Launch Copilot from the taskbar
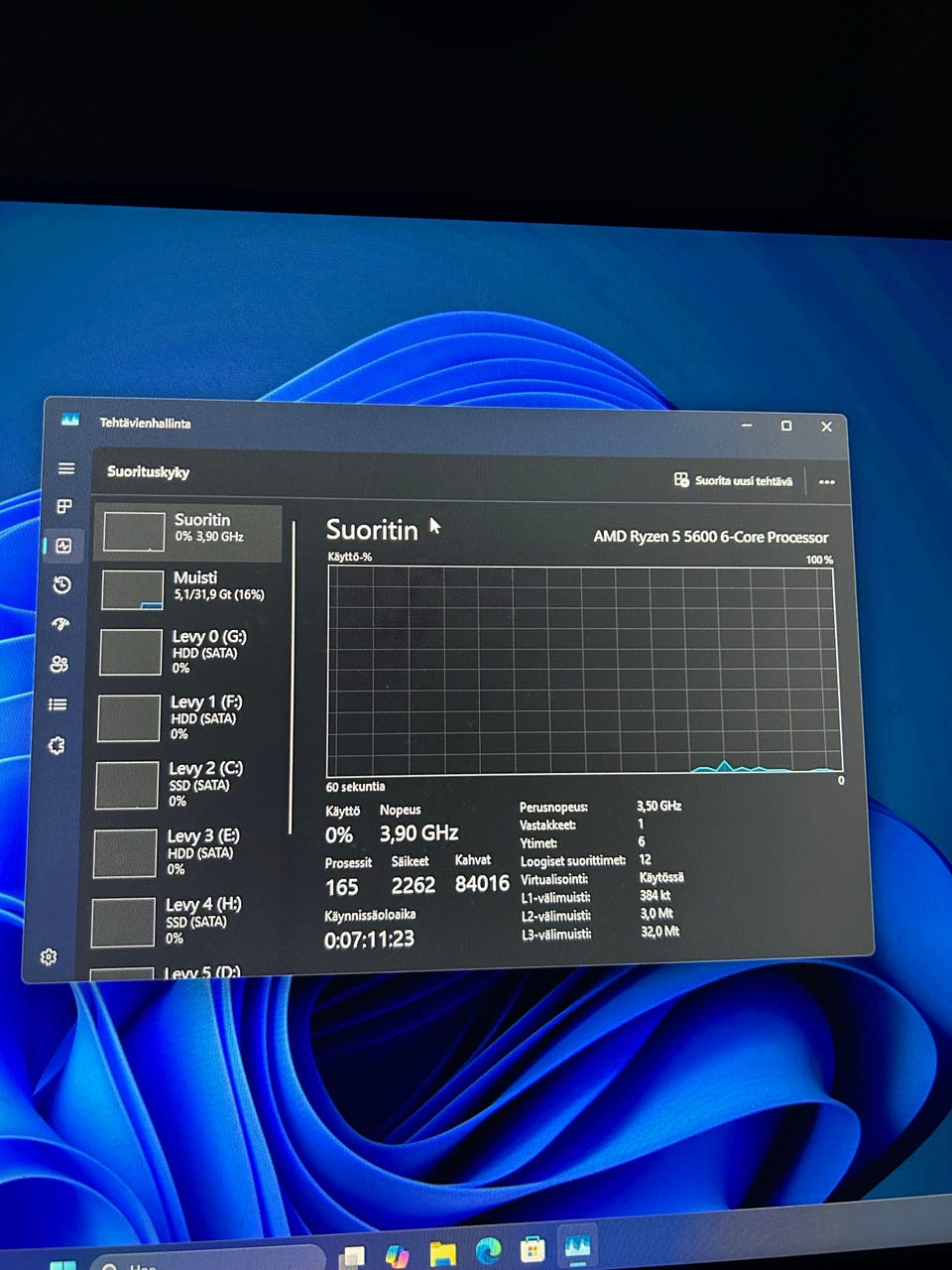The width and height of the screenshot is (952, 1270). pos(397,1255)
